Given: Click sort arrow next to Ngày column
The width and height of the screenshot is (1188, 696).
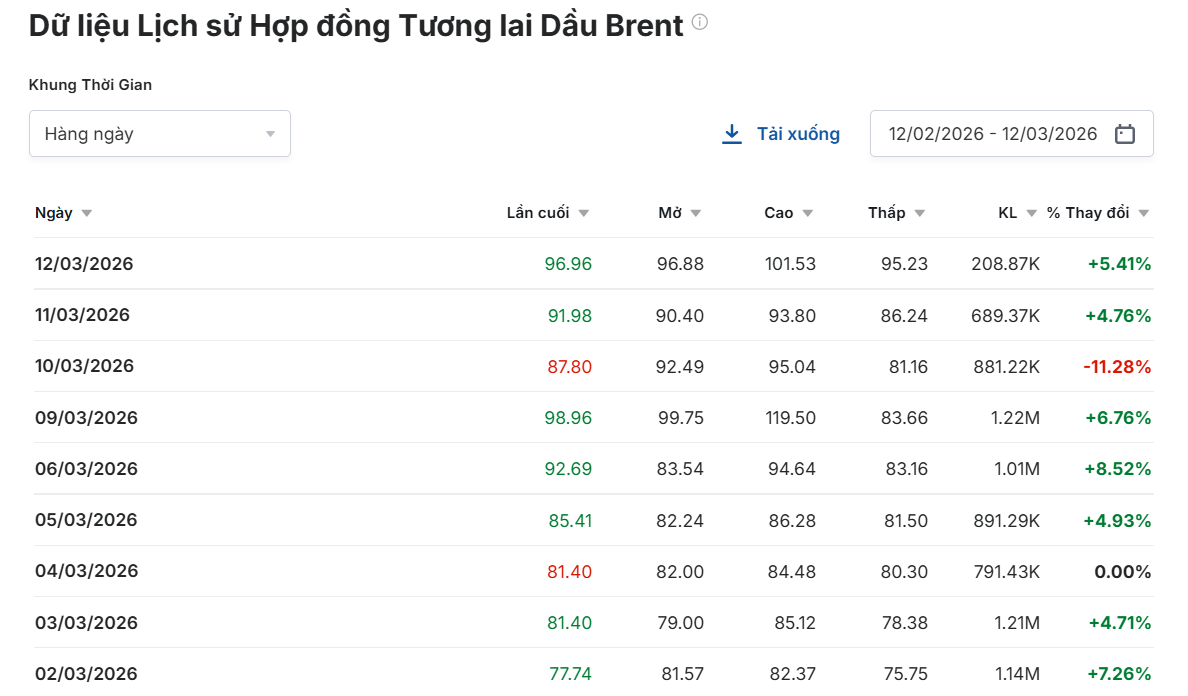Looking at the screenshot, I should pyautogui.click(x=86, y=213).
